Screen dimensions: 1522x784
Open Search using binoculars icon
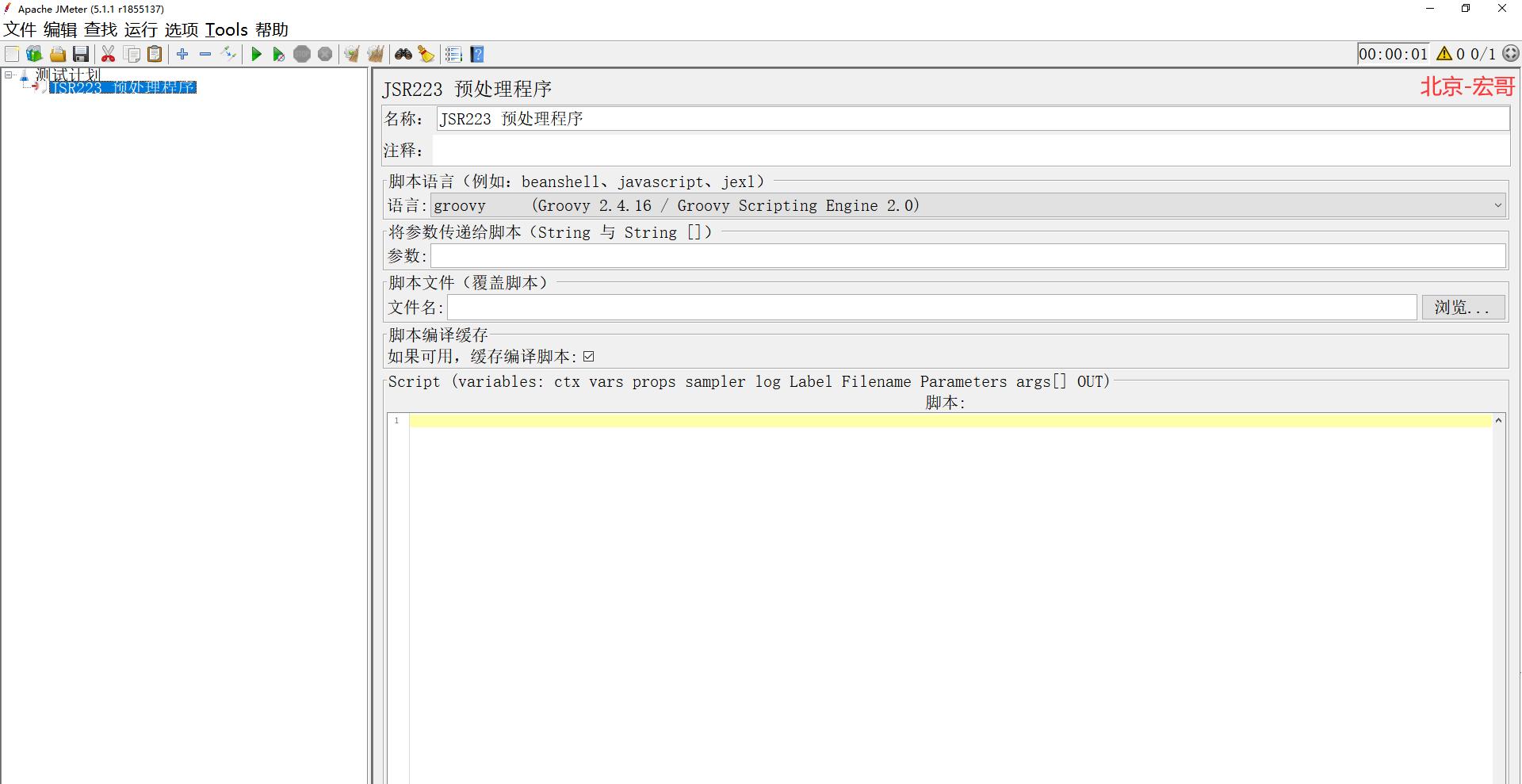[x=403, y=54]
